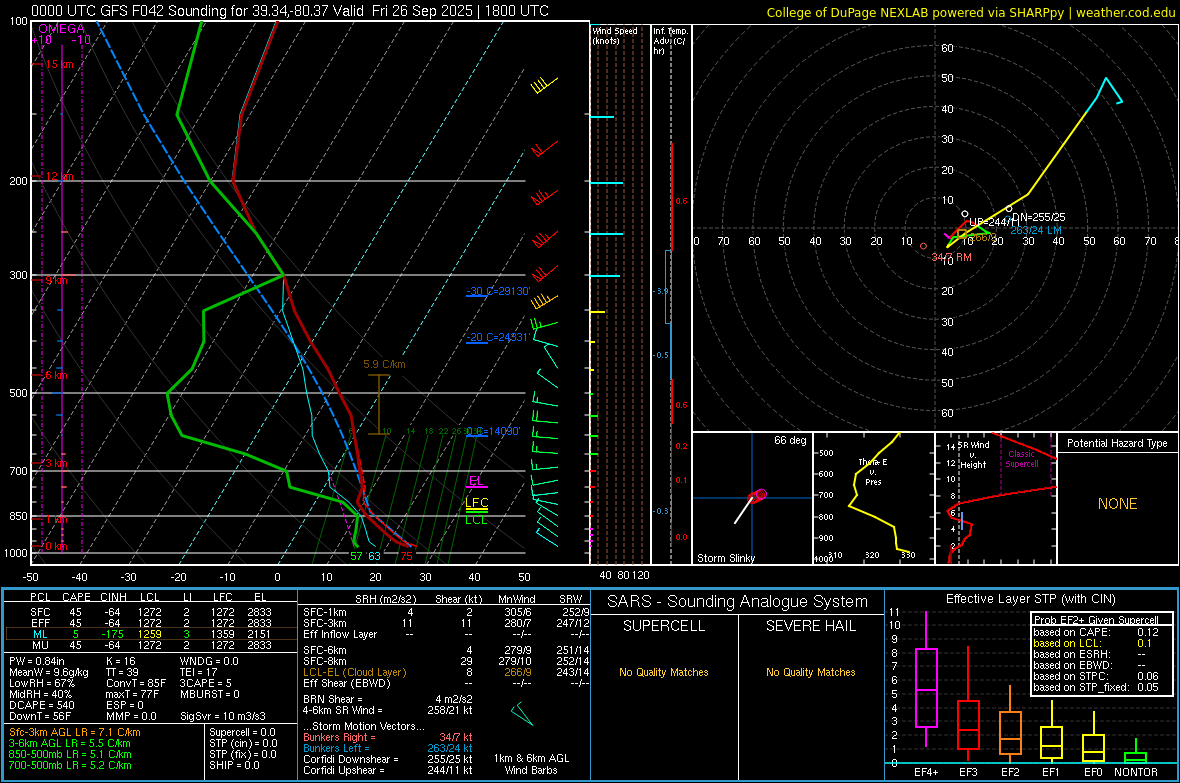Image resolution: width=1180 pixels, height=783 pixels.
Task: Click the SigSvr = 10 m3/s3 value
Action: pyautogui.click(x=223, y=717)
